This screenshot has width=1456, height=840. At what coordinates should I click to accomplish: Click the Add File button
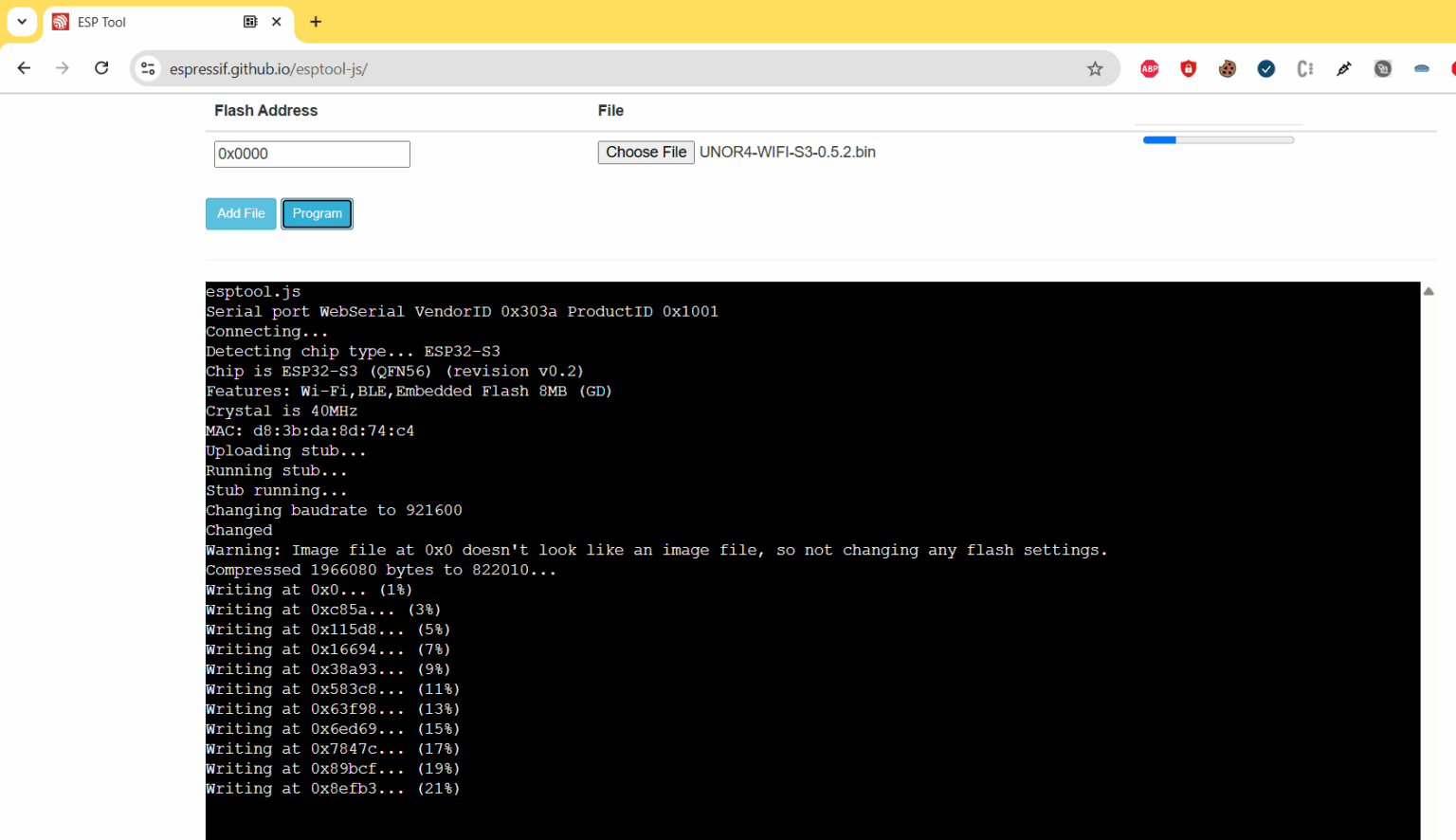[x=241, y=213]
